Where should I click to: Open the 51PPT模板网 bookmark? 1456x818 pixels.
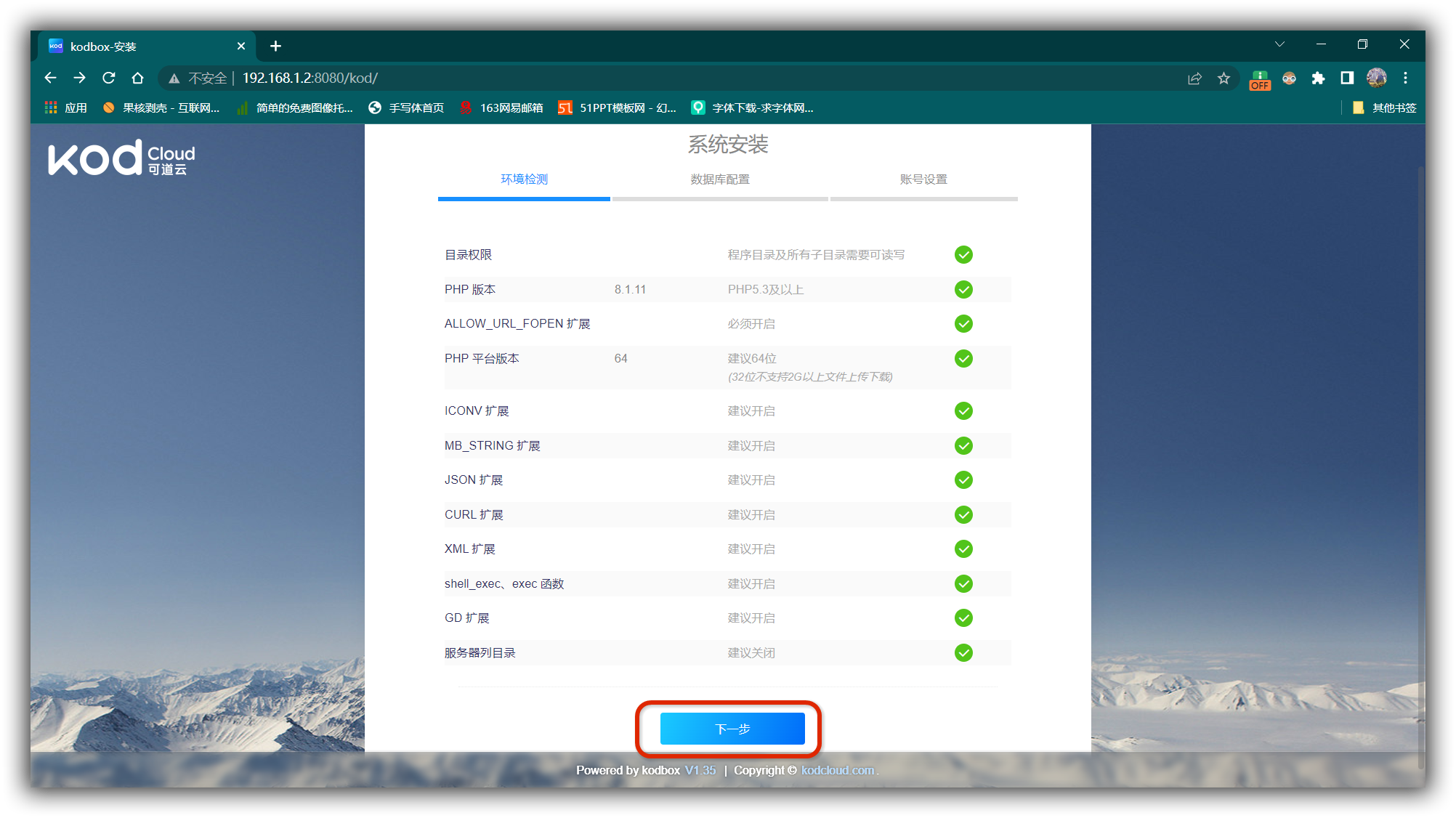click(617, 108)
